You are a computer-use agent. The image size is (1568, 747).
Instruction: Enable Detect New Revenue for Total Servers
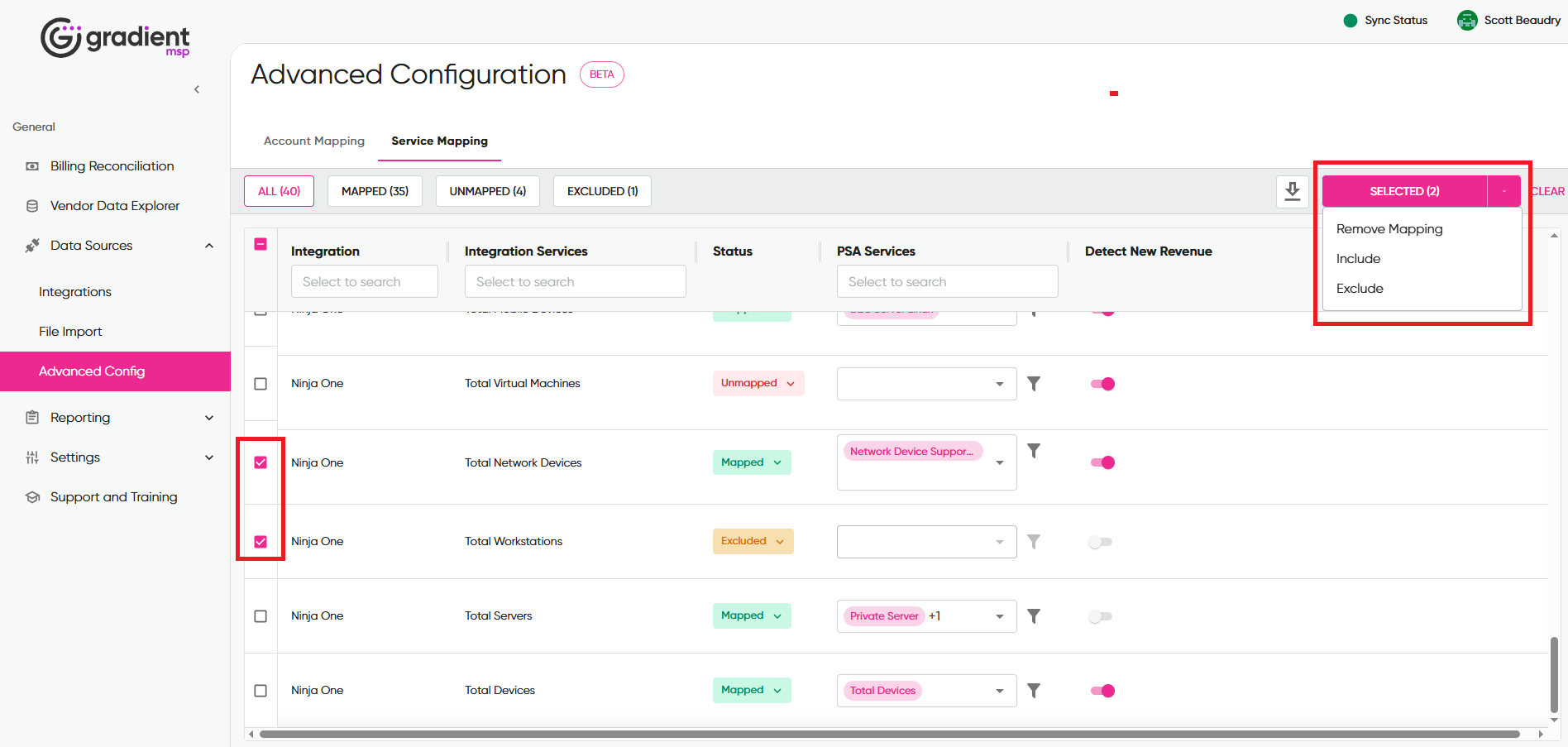point(1101,616)
